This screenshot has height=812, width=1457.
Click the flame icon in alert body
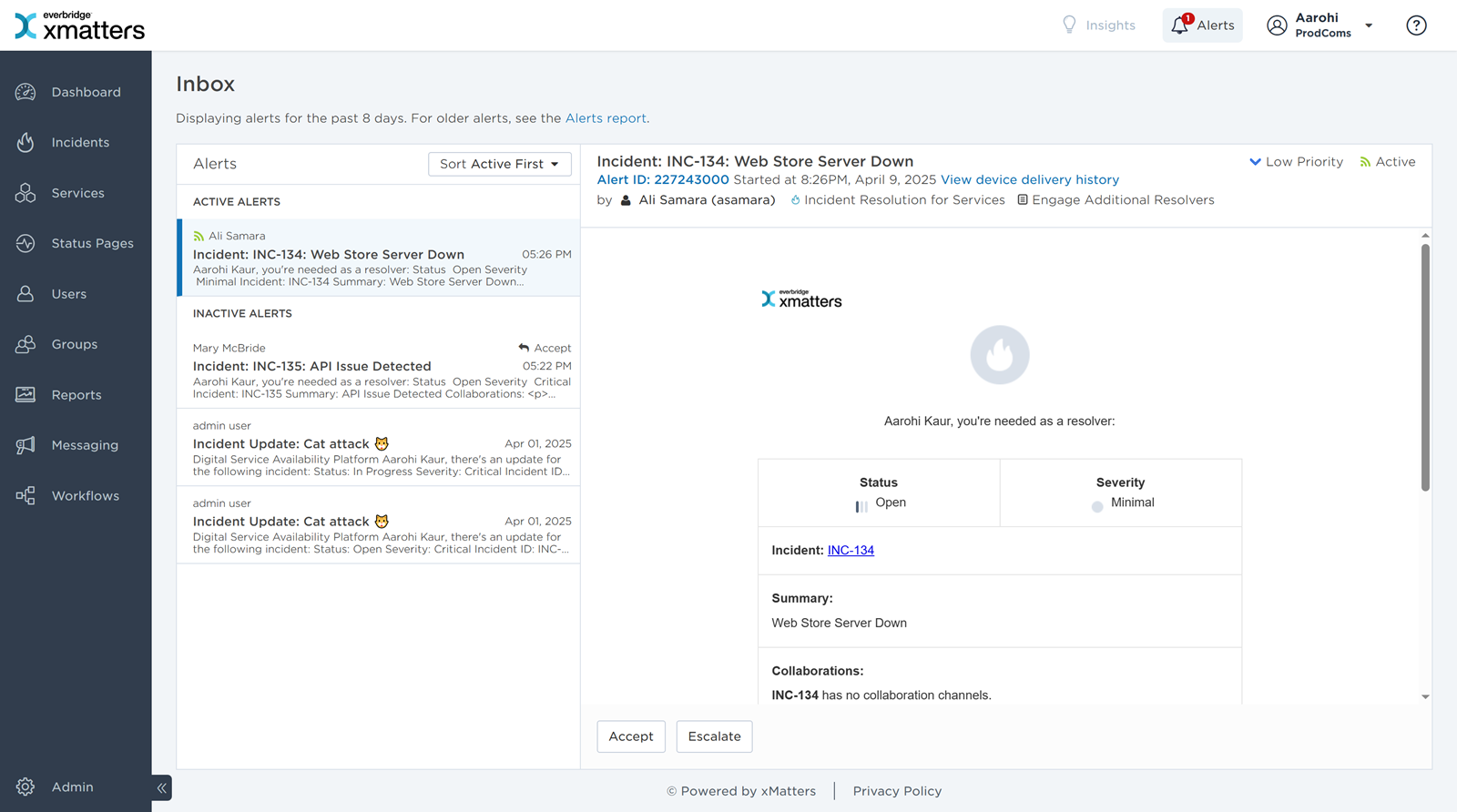coord(1000,355)
